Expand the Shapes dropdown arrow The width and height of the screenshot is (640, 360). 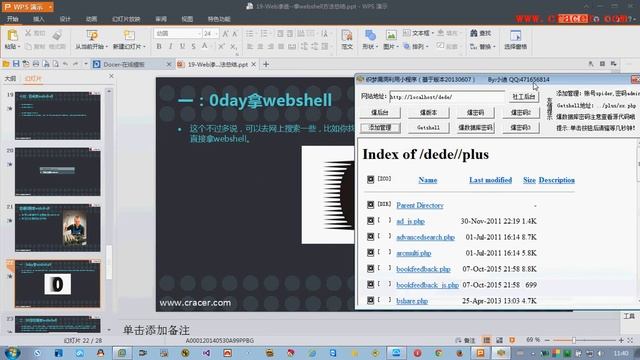tap(377, 47)
